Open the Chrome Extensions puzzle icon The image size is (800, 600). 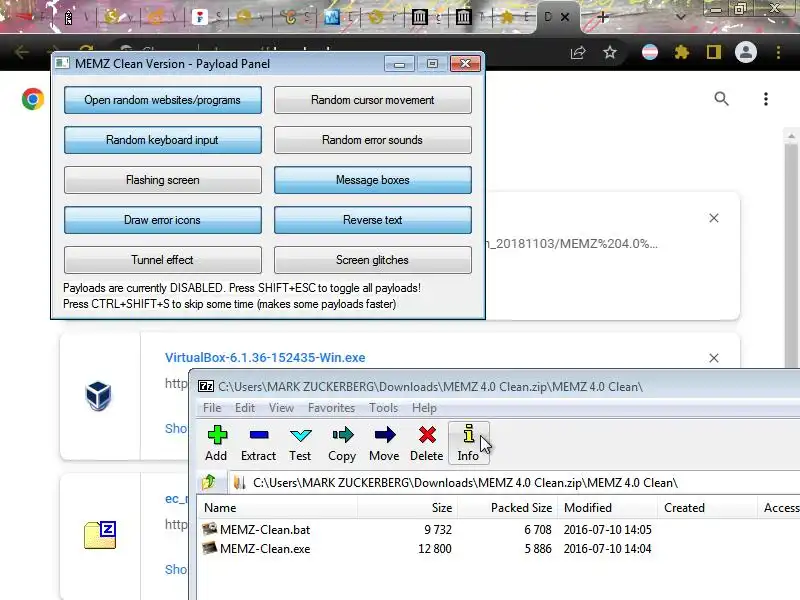click(682, 53)
